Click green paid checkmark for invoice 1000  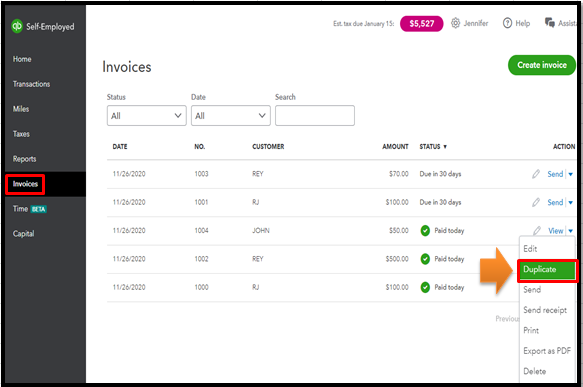pyautogui.click(x=425, y=287)
